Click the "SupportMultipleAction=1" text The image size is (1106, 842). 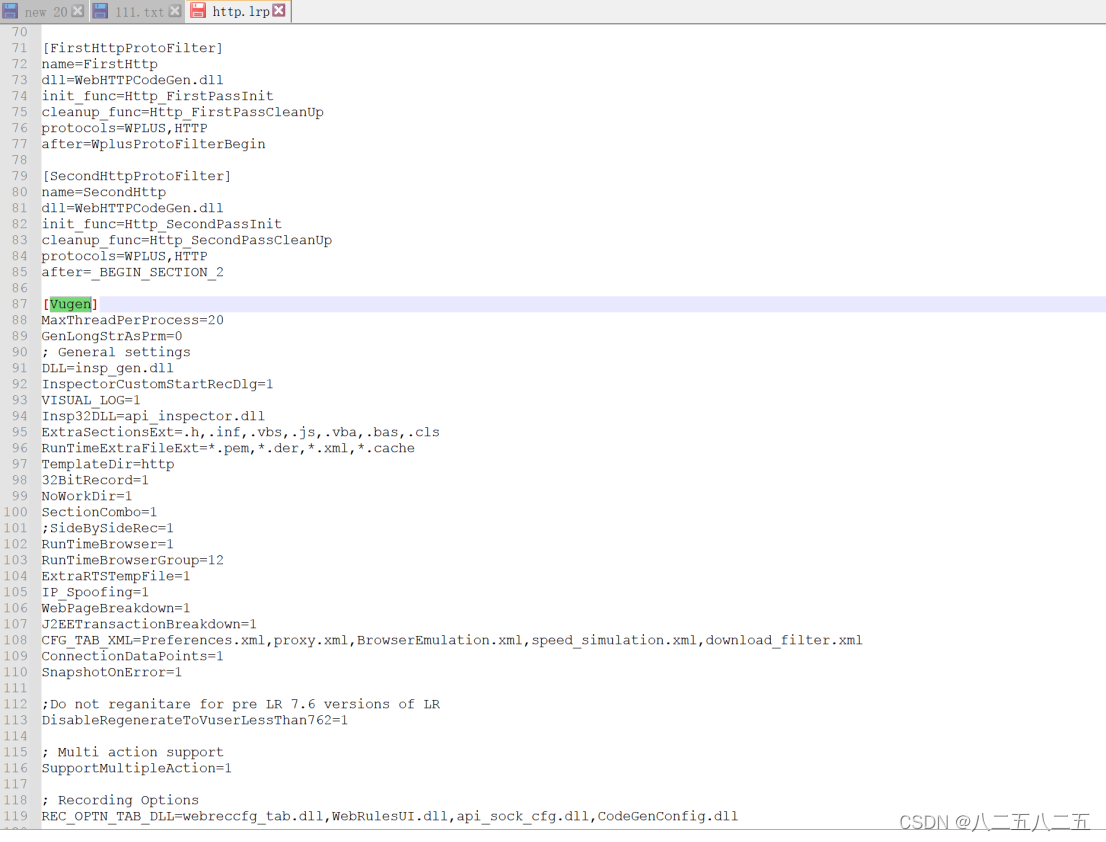click(x=136, y=768)
